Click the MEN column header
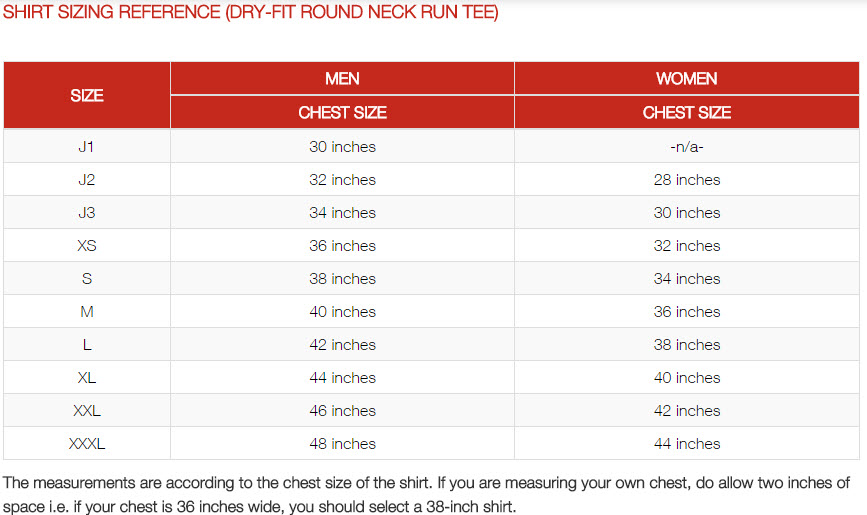 click(342, 79)
